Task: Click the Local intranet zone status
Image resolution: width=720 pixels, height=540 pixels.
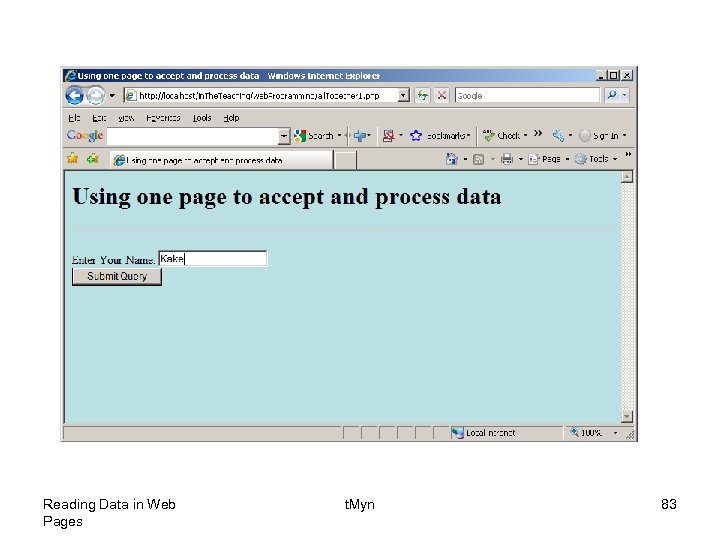Action: [x=483, y=433]
